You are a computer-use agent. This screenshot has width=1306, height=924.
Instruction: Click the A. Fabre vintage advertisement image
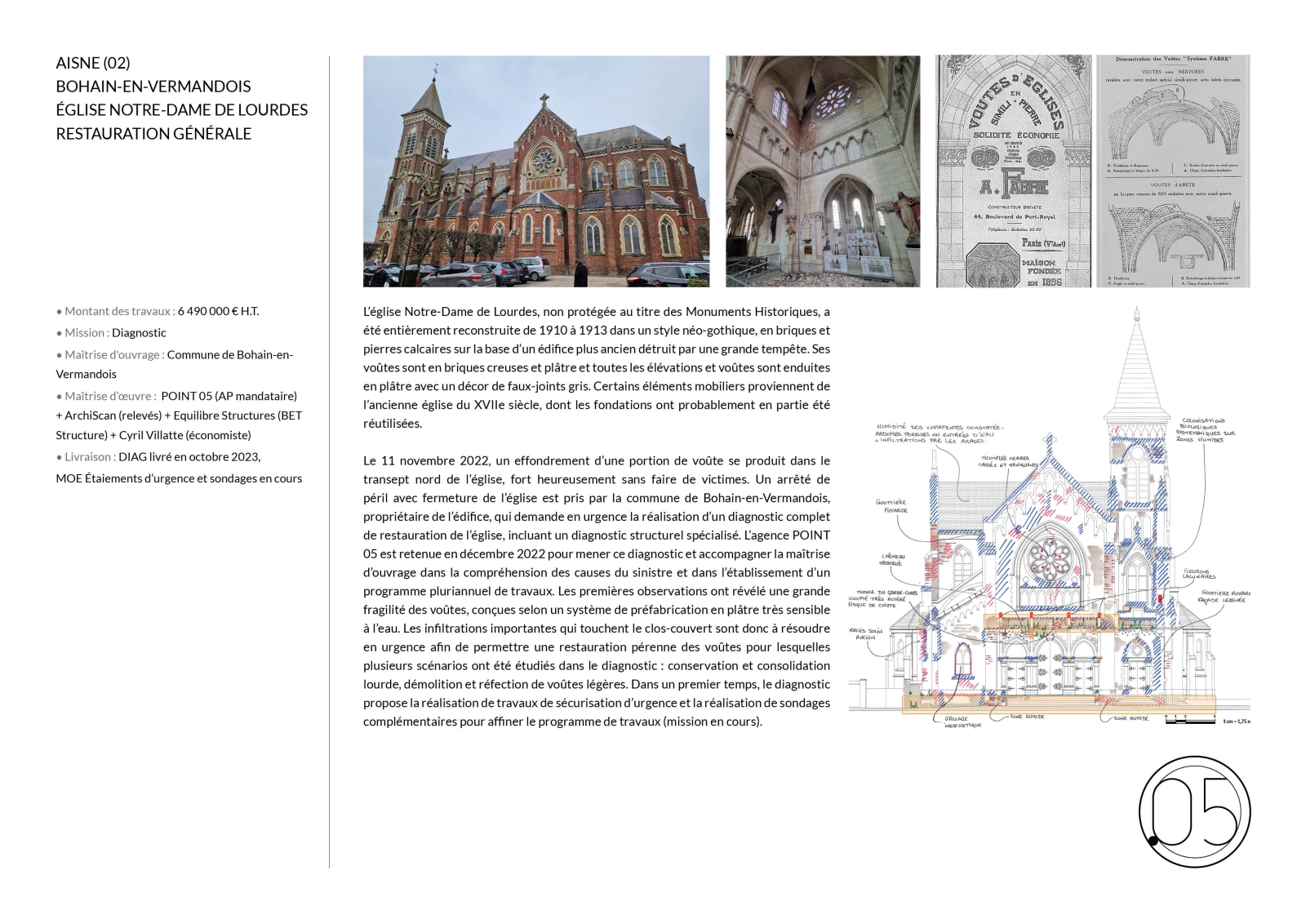(x=1012, y=171)
